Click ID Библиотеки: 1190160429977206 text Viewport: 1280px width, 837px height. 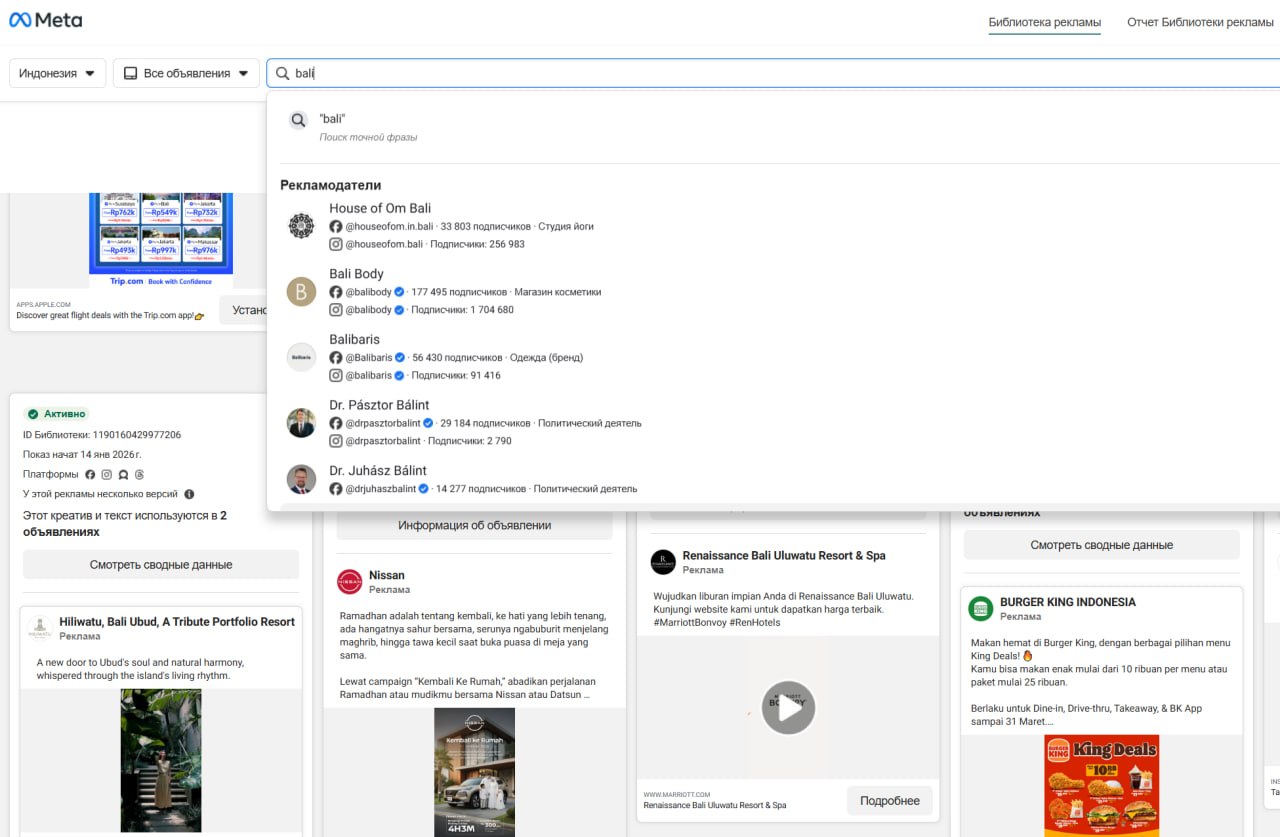[102, 435]
